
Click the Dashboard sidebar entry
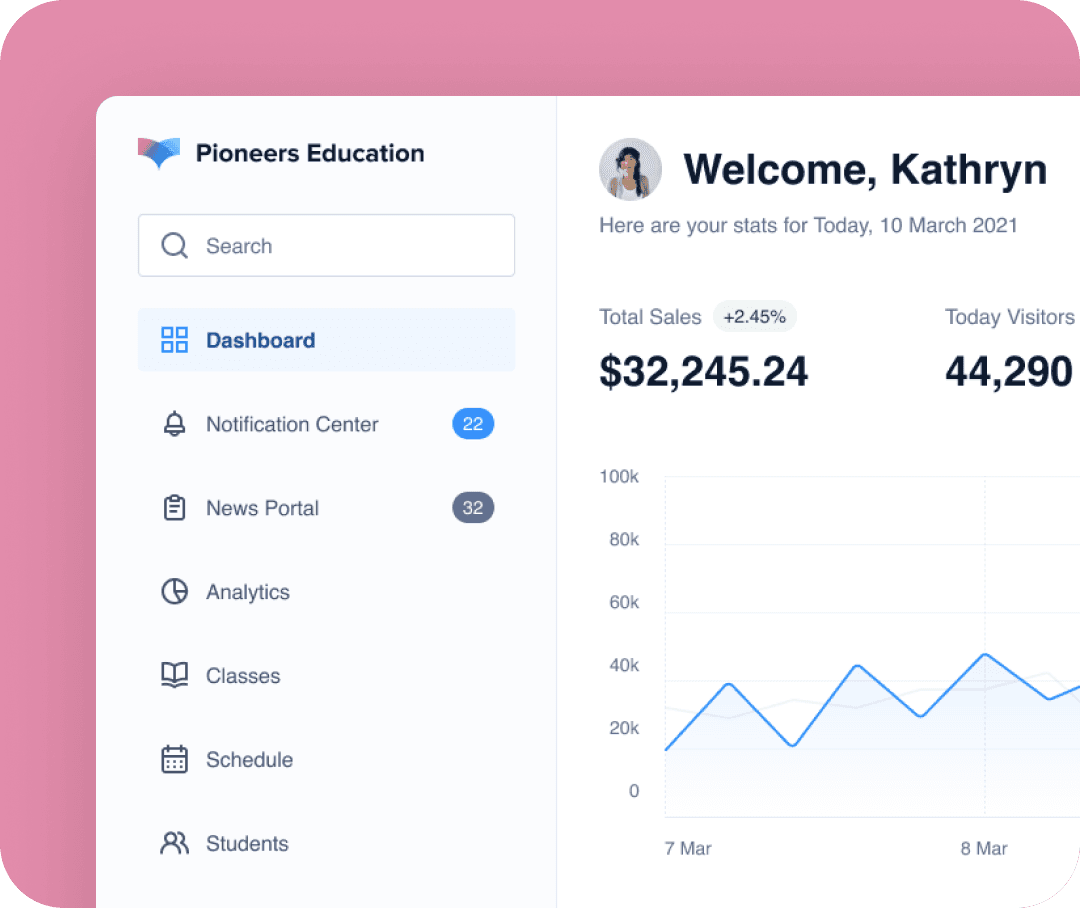click(x=260, y=340)
